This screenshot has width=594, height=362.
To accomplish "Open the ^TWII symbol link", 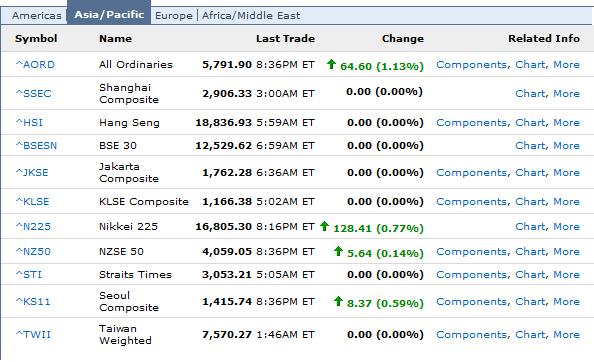I will click(x=33, y=334).
